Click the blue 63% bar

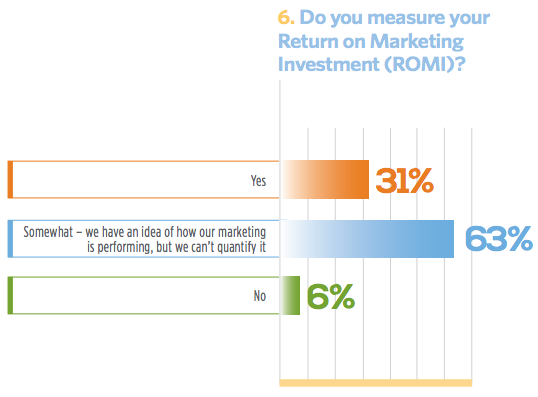pyautogui.click(x=367, y=239)
